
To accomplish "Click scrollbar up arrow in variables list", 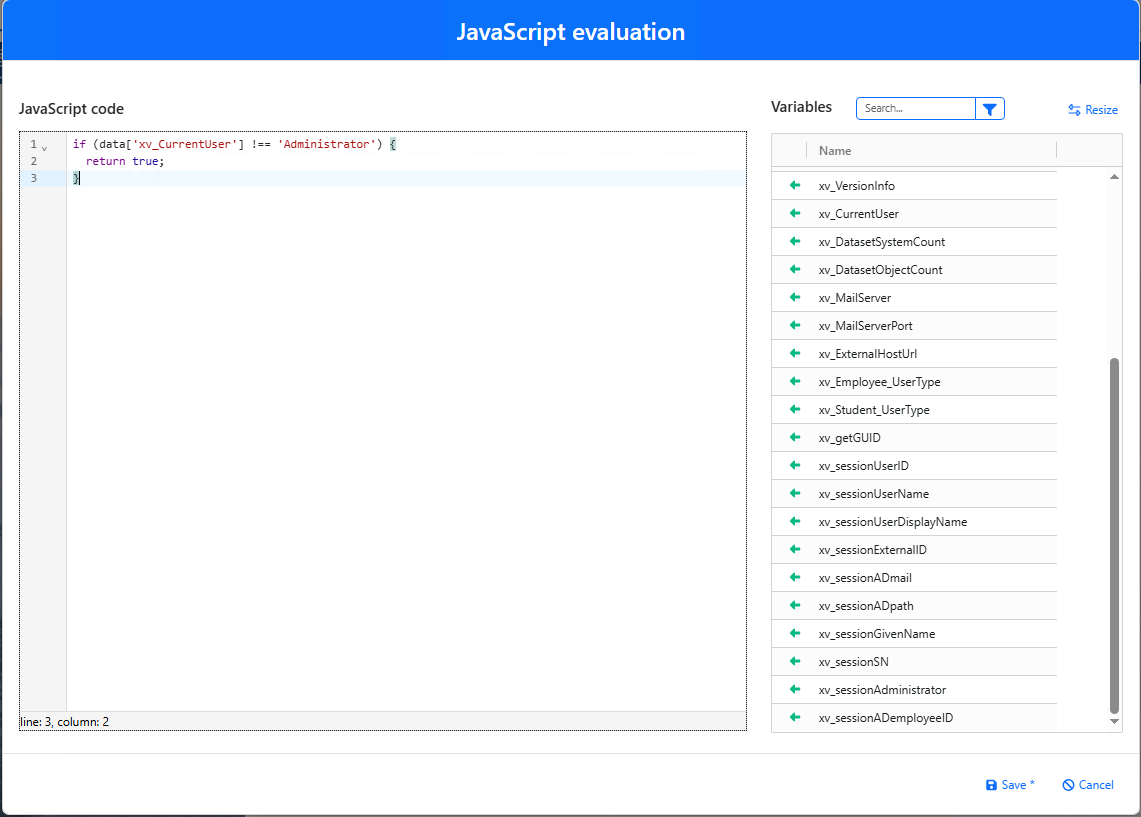I will [1114, 177].
